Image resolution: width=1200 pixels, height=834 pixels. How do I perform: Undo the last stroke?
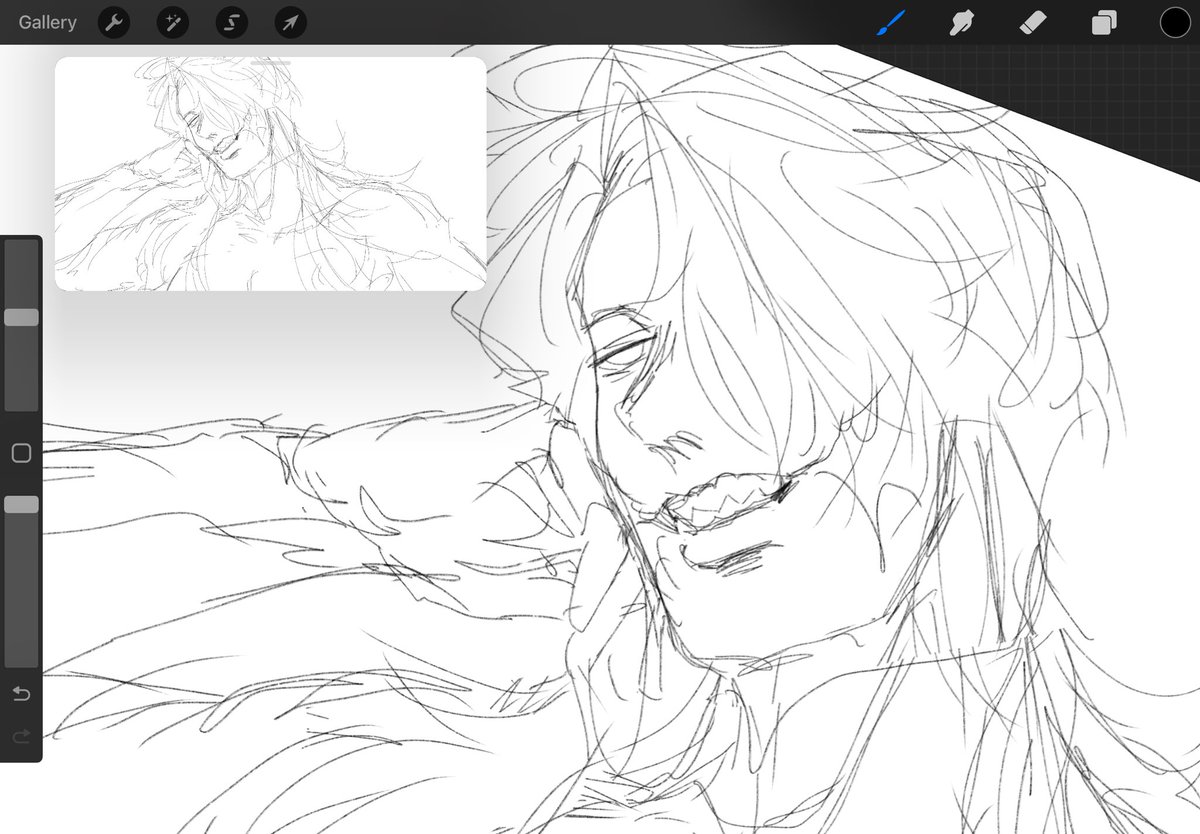click(21, 694)
